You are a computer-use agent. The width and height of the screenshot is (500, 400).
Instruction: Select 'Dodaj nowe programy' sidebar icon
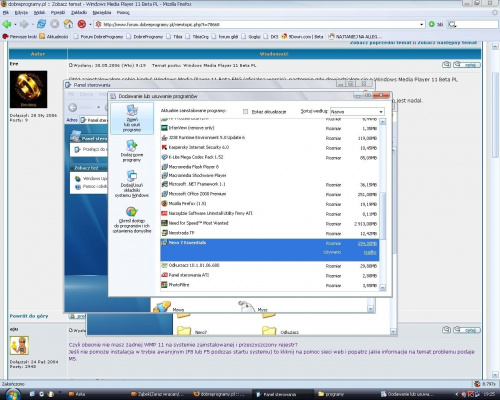(132, 151)
